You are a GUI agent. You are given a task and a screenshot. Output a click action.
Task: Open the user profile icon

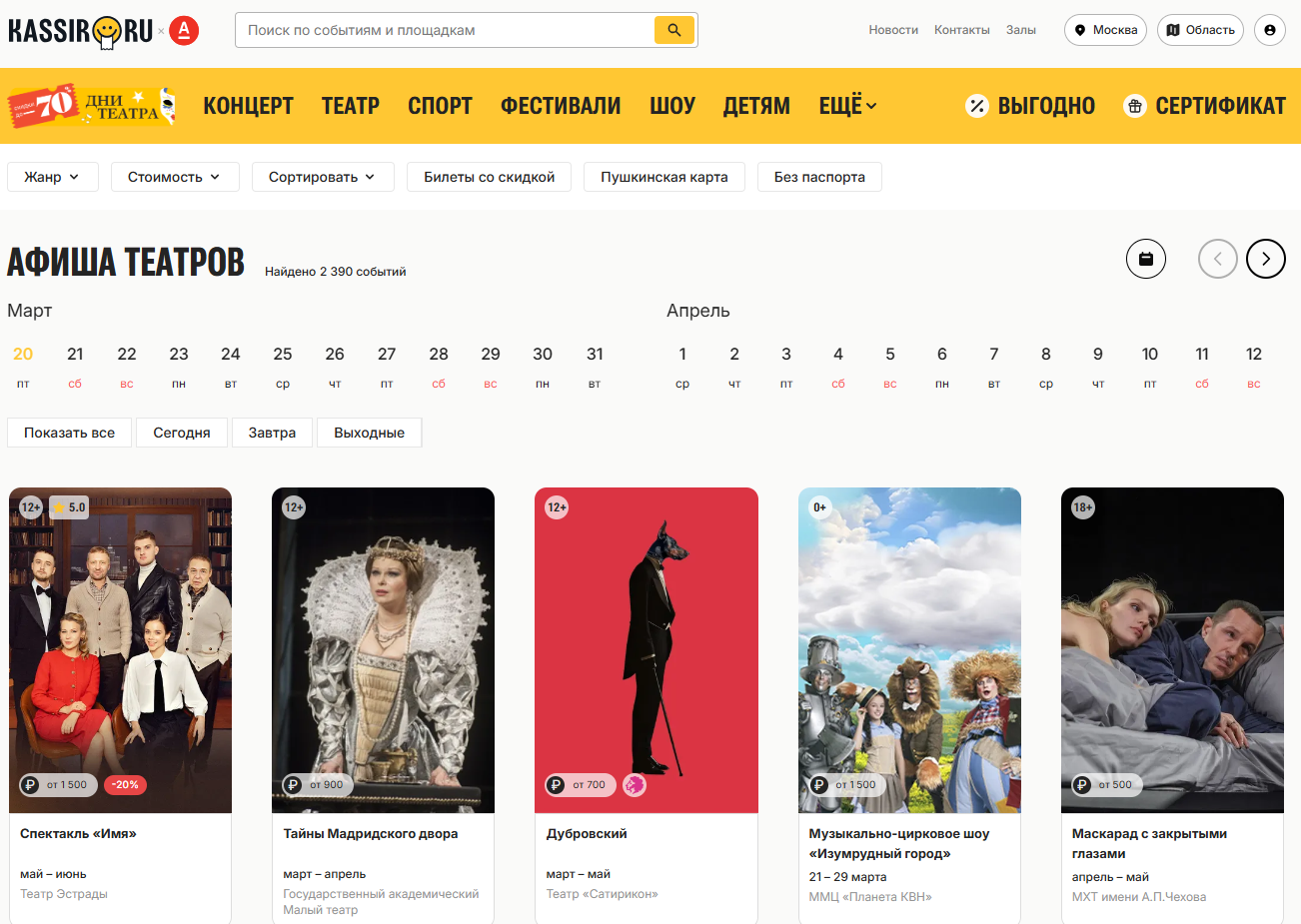[x=1269, y=30]
